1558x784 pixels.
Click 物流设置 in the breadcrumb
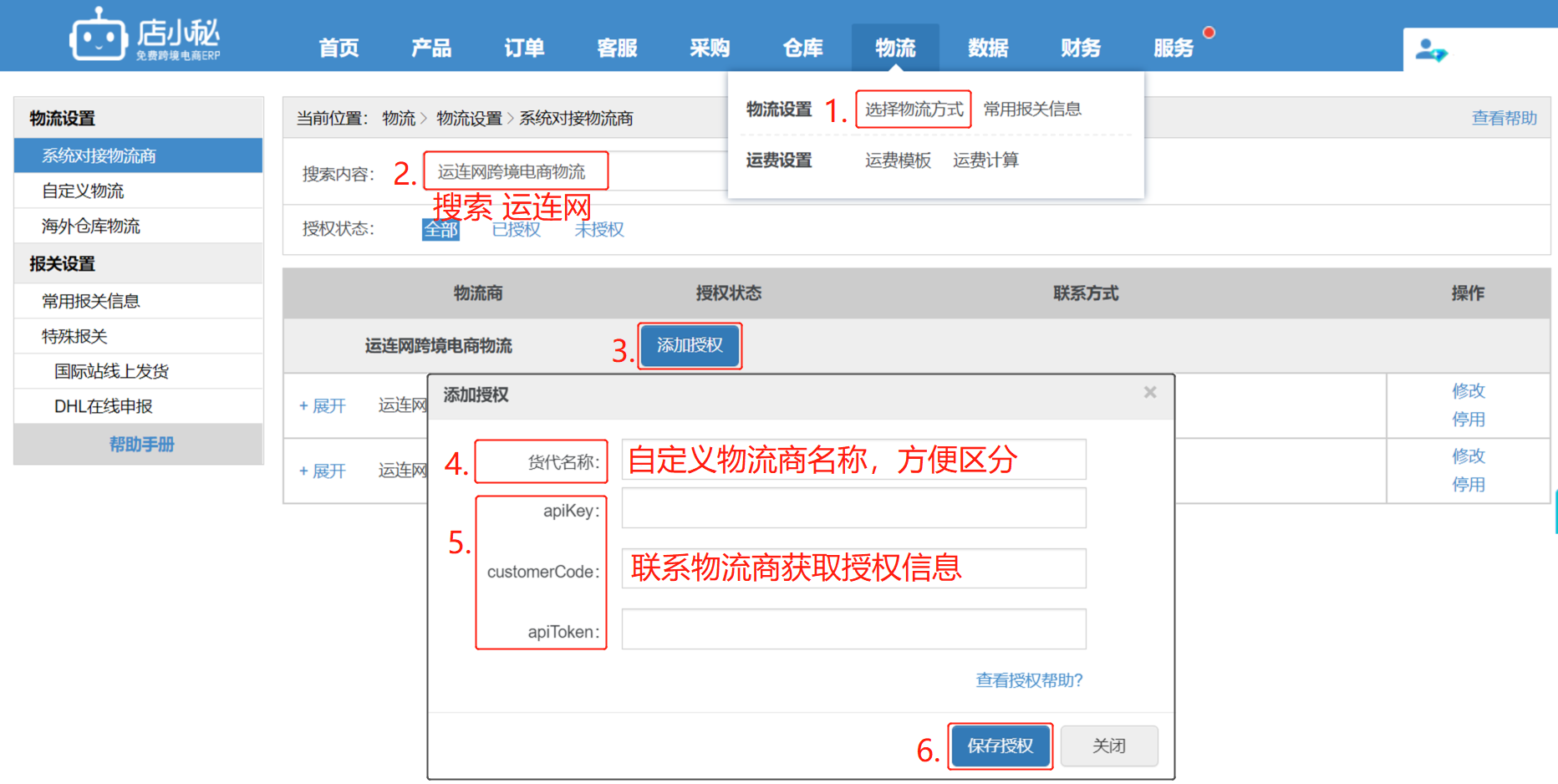(x=469, y=119)
